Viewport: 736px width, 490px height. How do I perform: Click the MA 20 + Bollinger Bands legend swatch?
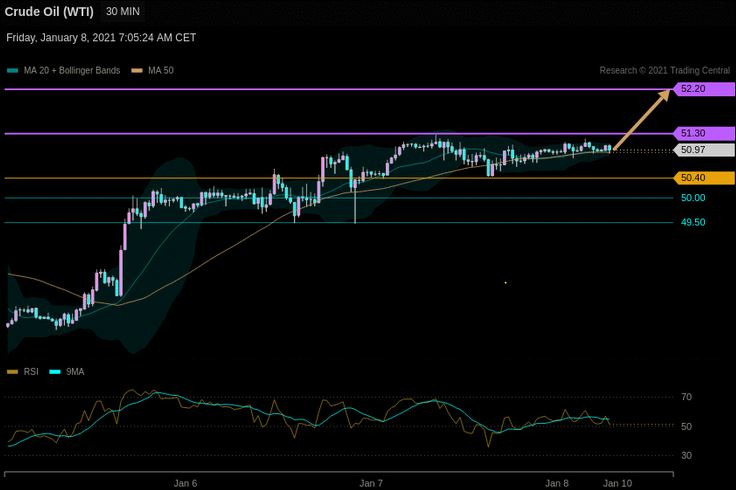coord(13,71)
